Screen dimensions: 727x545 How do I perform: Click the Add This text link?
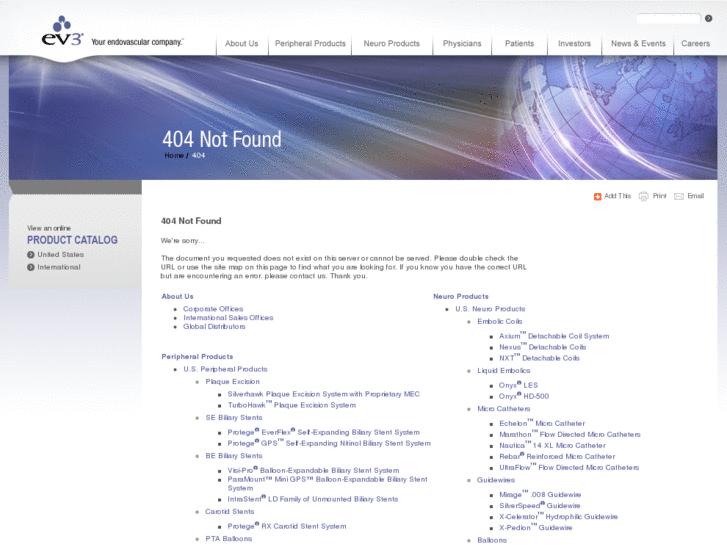pyautogui.click(x=618, y=196)
